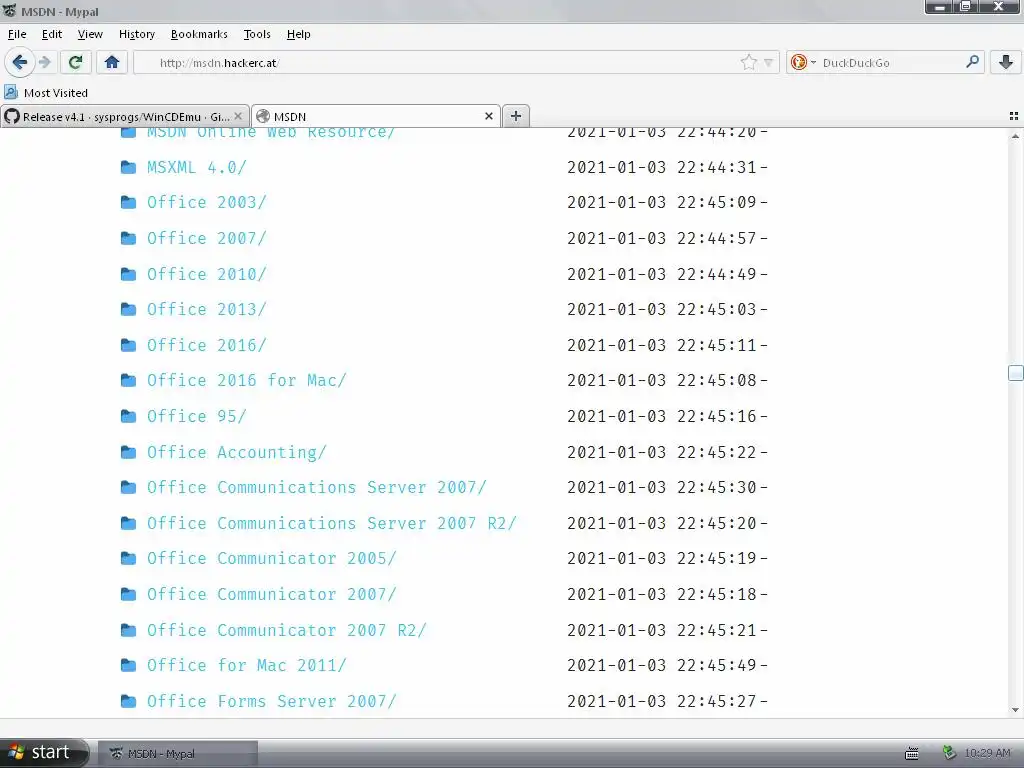Click folder icon beside Office 95

click(x=129, y=416)
